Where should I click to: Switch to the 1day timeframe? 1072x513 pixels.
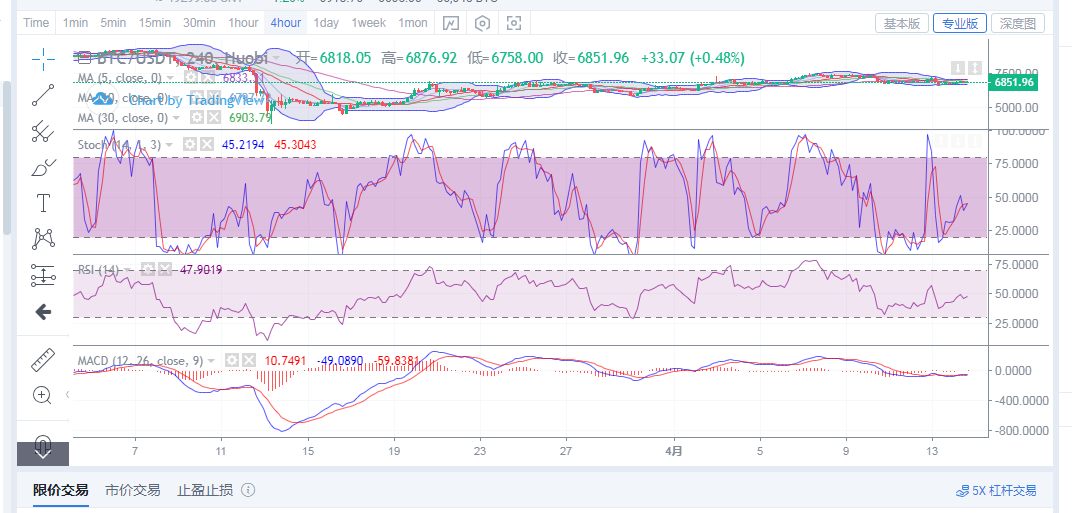click(325, 23)
